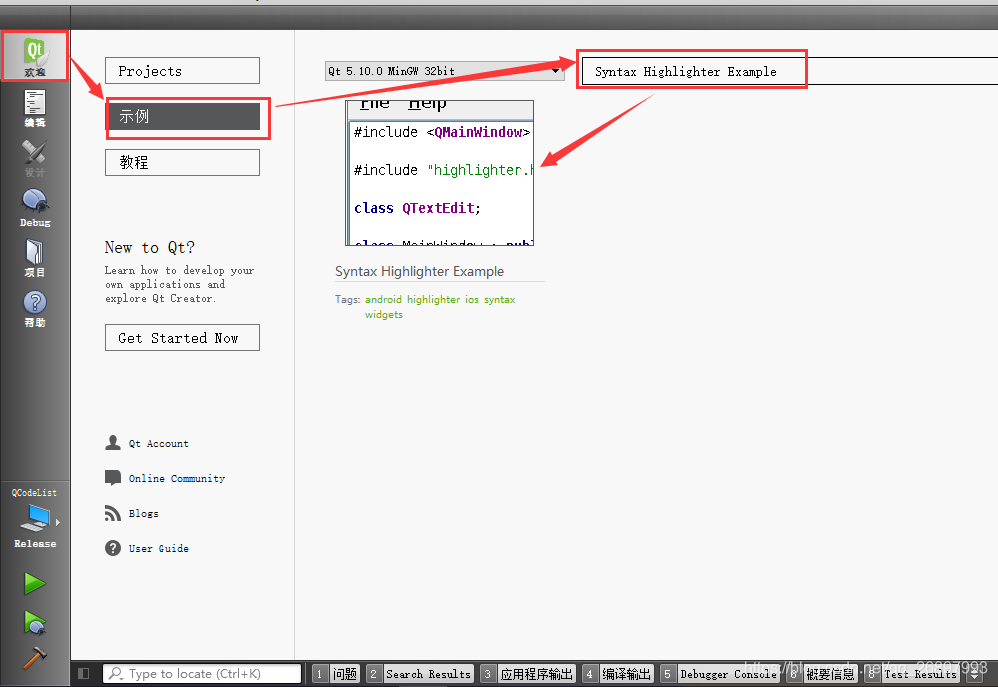
Task: Toggle the left sidebar visibility icon
Action: [83, 673]
